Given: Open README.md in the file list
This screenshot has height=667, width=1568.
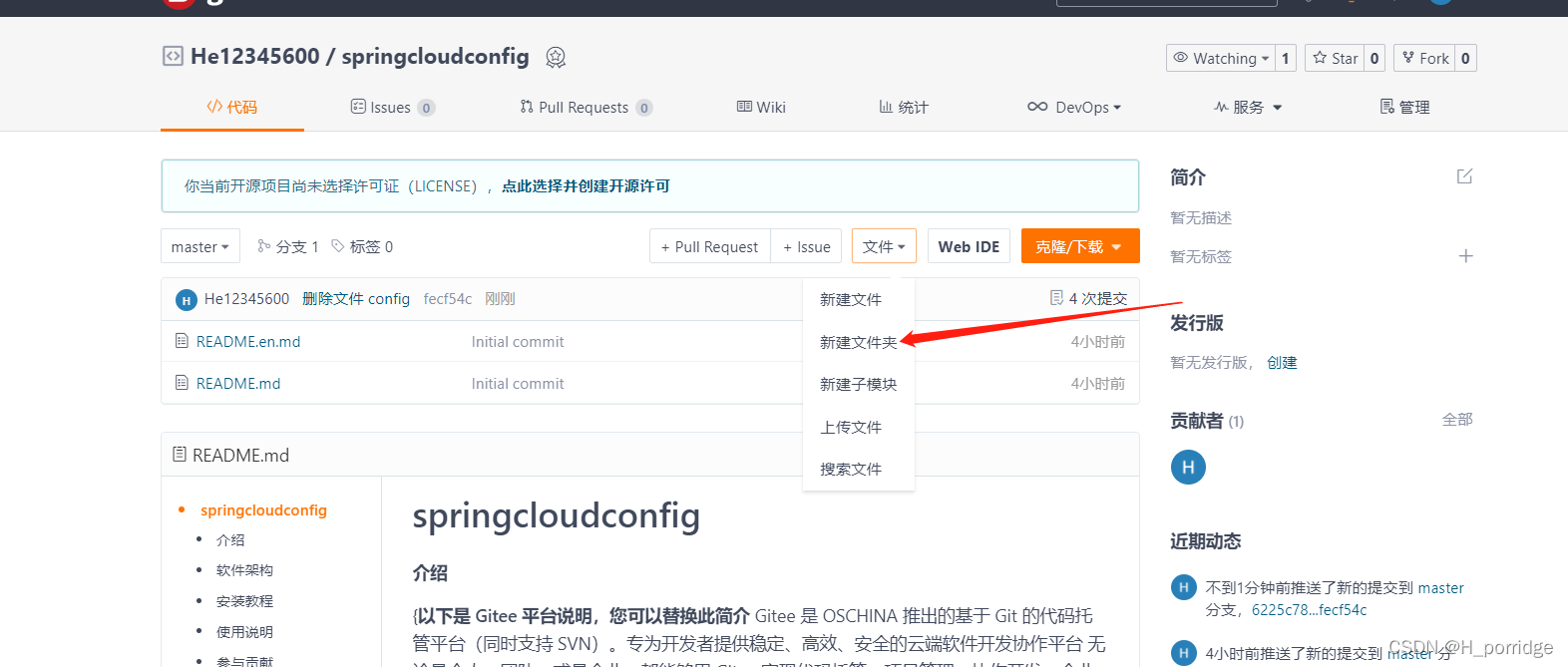Looking at the screenshot, I should coord(238,383).
